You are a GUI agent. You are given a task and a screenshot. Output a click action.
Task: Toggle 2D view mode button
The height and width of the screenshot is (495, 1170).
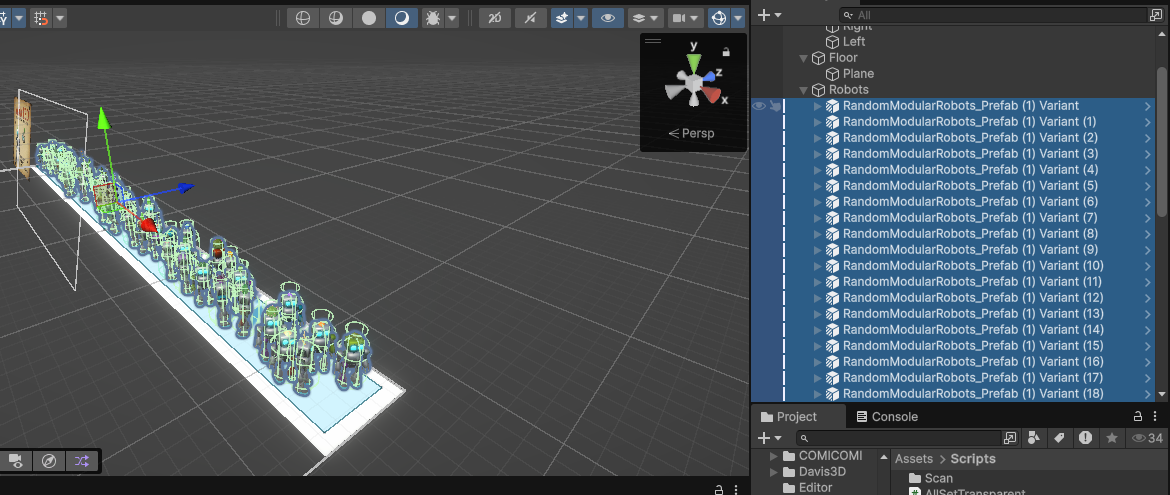coord(495,18)
